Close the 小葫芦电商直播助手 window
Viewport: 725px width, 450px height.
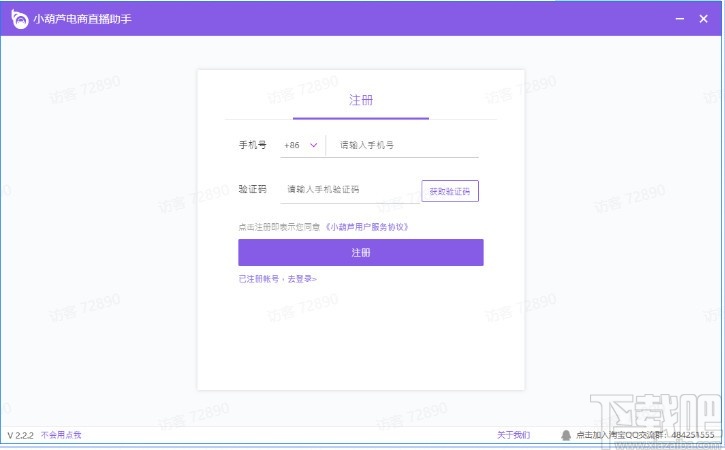click(703, 19)
